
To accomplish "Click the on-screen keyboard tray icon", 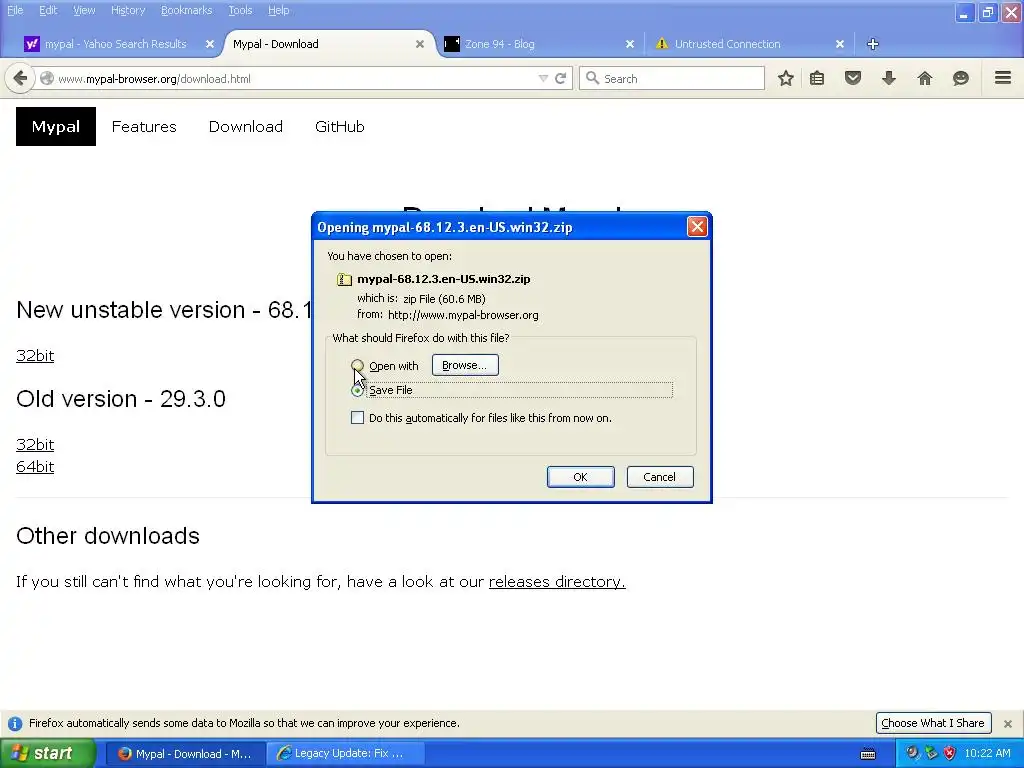I will pos(868,754).
